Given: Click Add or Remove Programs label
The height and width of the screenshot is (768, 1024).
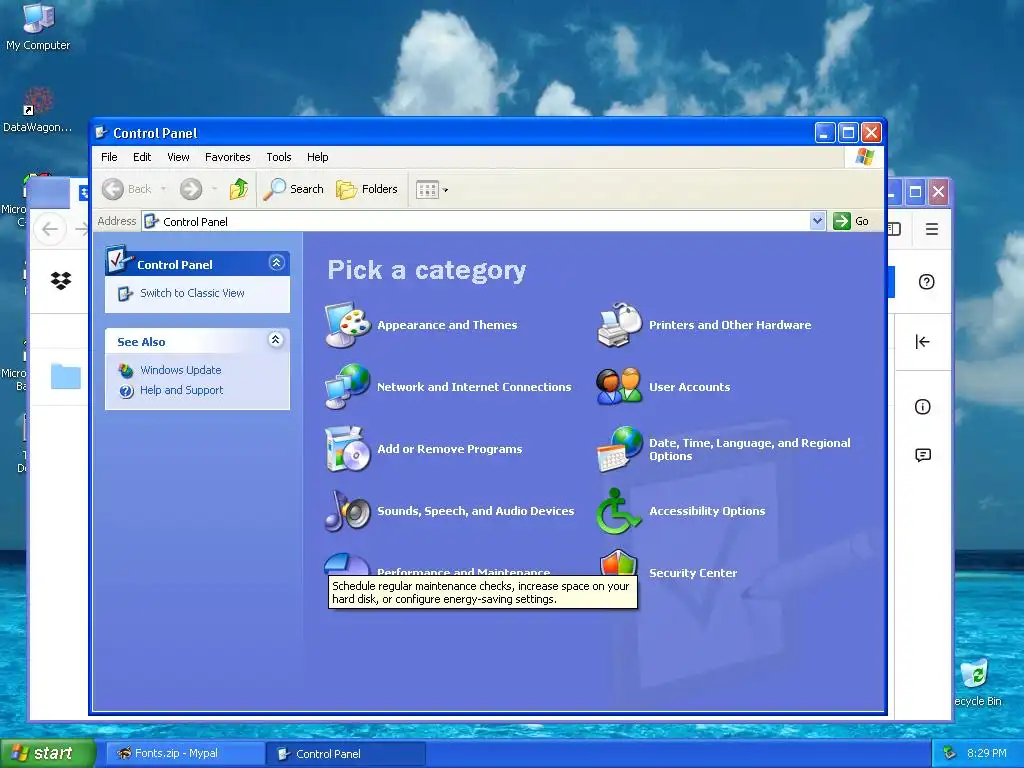Looking at the screenshot, I should tap(449, 449).
